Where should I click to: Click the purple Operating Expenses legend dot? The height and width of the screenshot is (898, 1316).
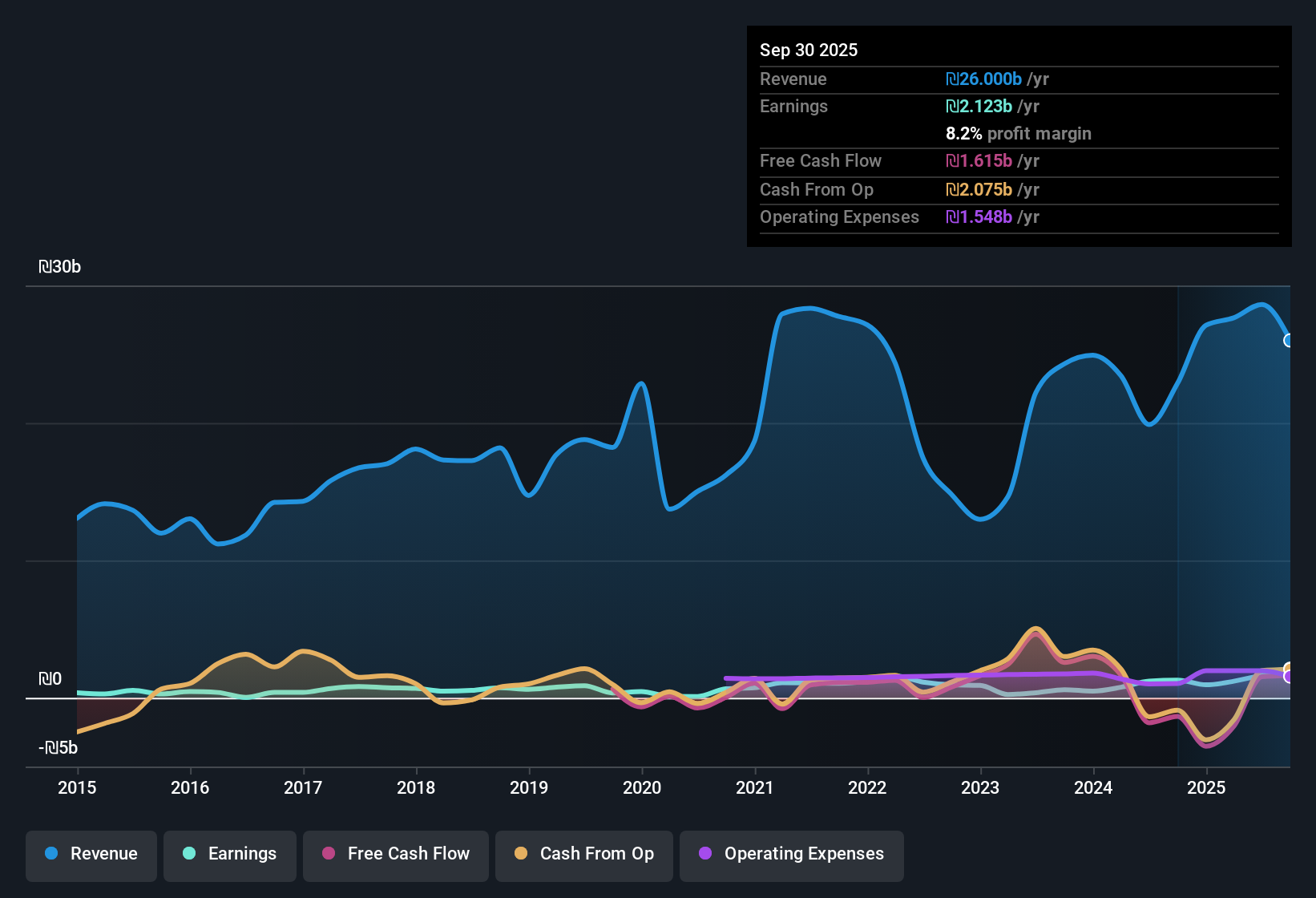tap(705, 853)
